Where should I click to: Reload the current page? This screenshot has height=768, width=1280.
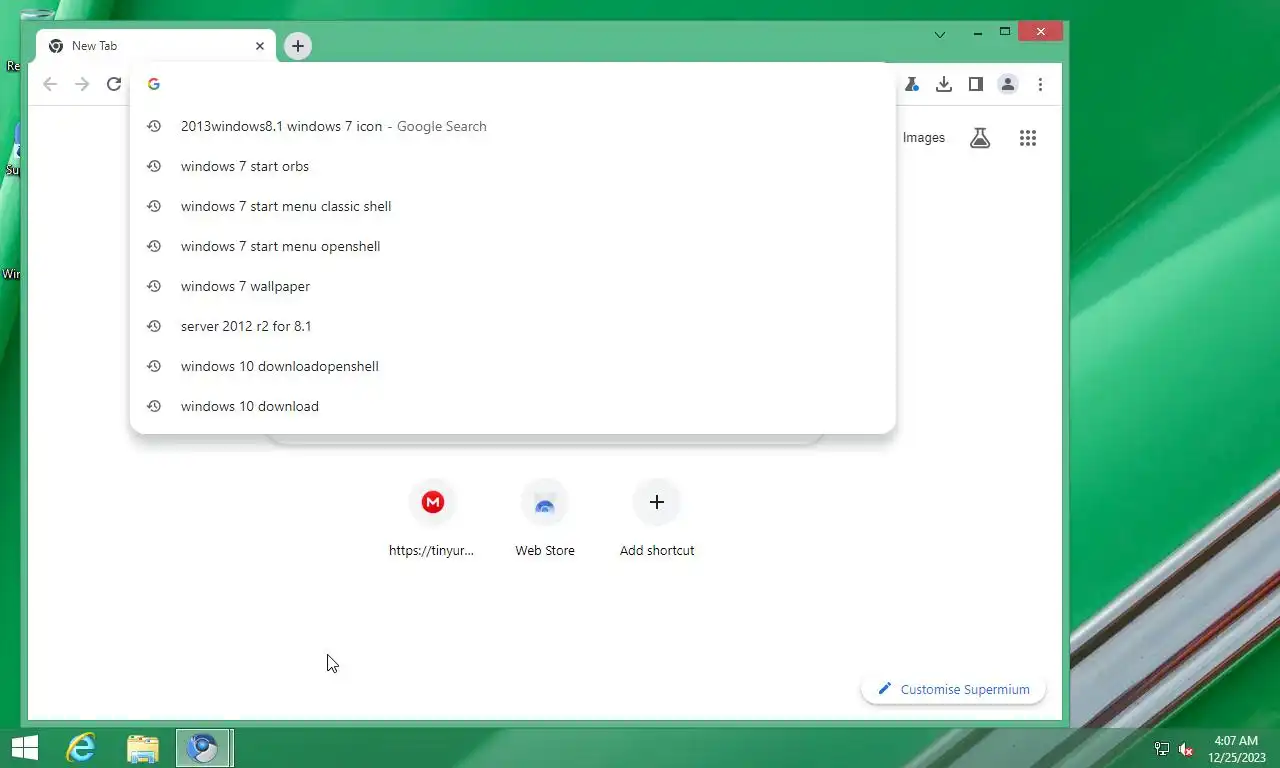pyautogui.click(x=114, y=85)
